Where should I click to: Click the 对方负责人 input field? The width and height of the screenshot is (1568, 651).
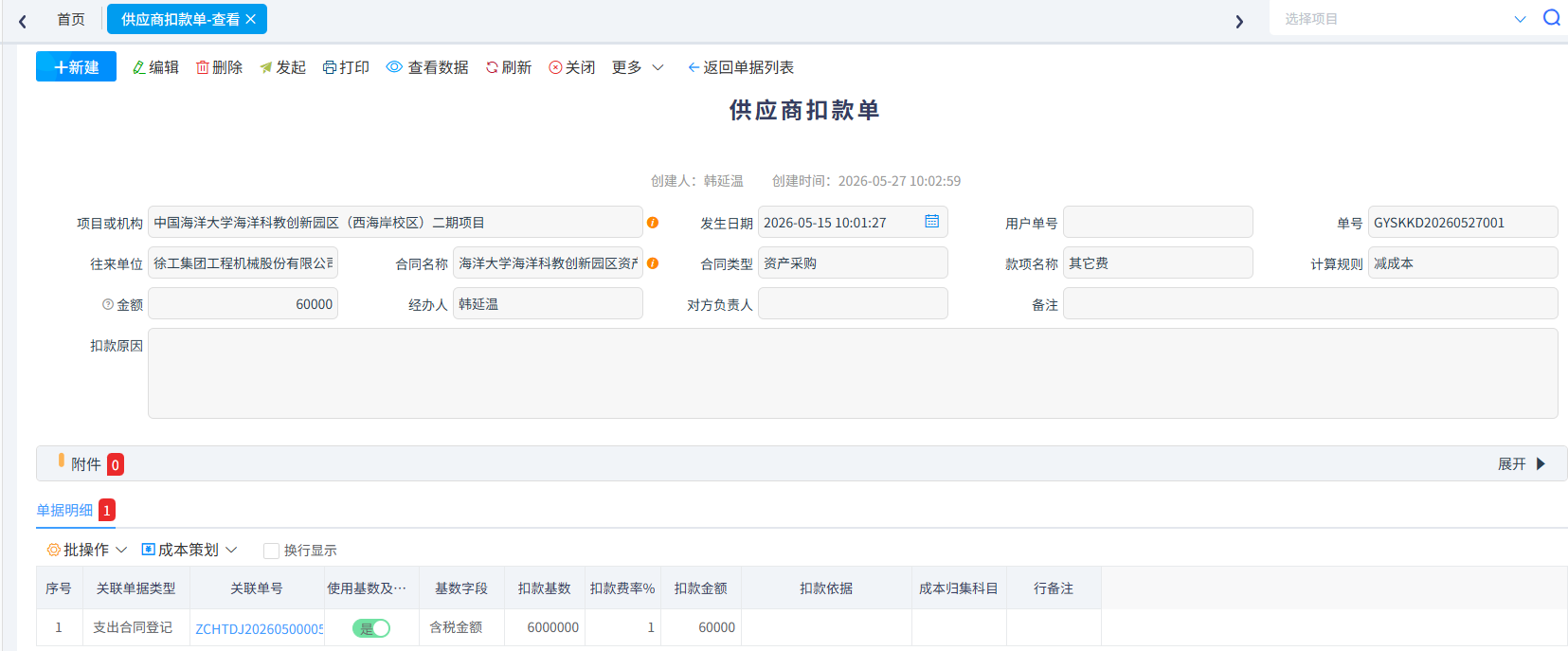point(853,303)
